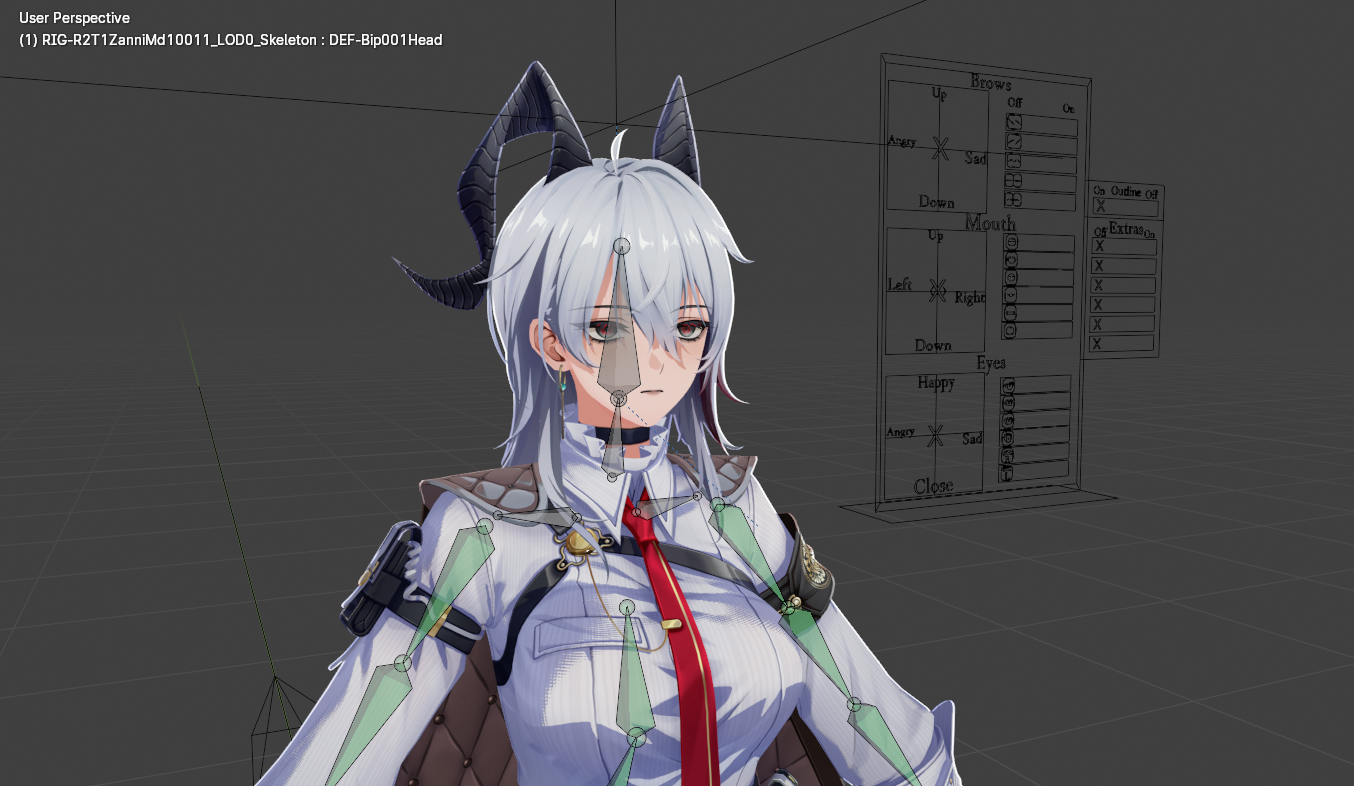Toggle the Outline slider to Off

point(1150,206)
